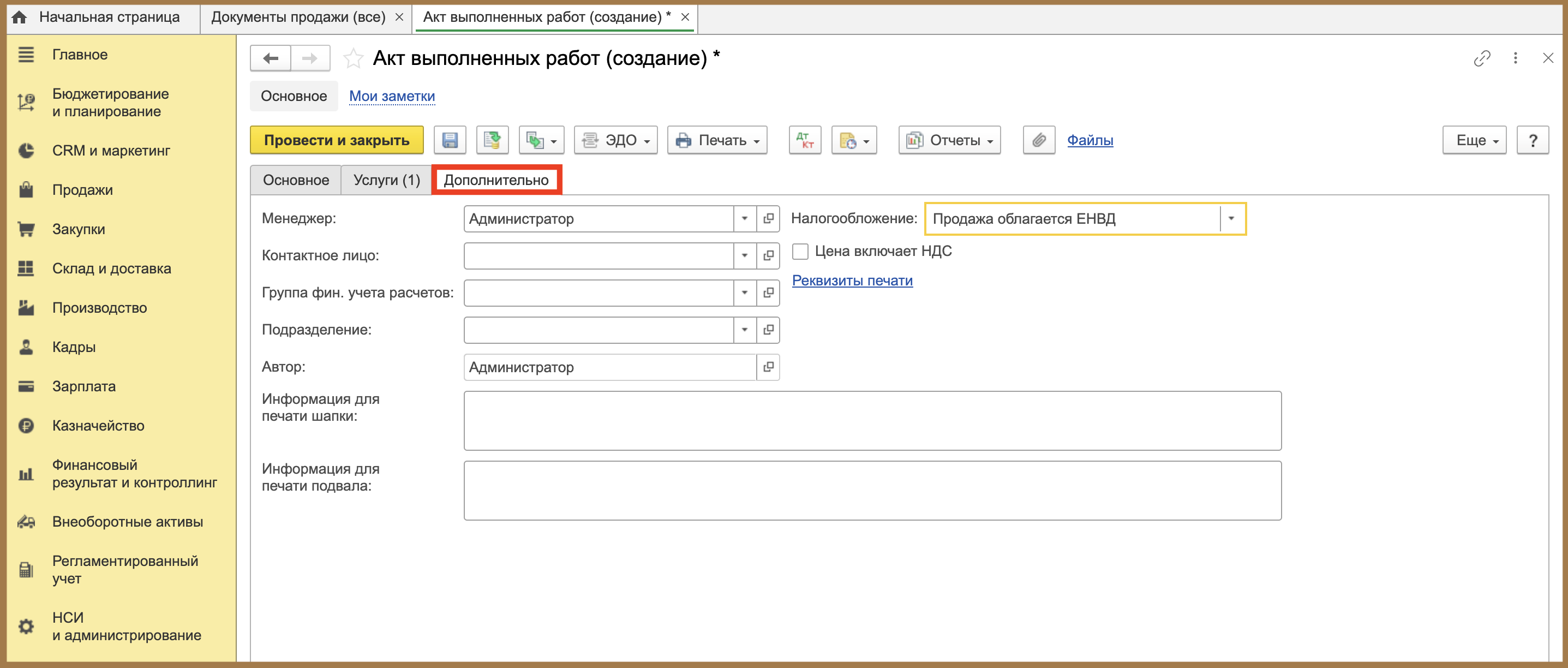Enable Цена включает НДС checkbox
The image size is (1568, 668).
click(800, 251)
